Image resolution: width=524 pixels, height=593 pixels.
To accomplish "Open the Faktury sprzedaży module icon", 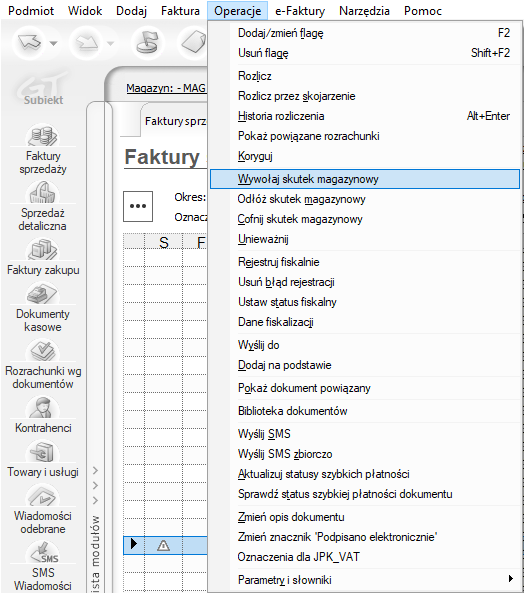I will 43,135.
